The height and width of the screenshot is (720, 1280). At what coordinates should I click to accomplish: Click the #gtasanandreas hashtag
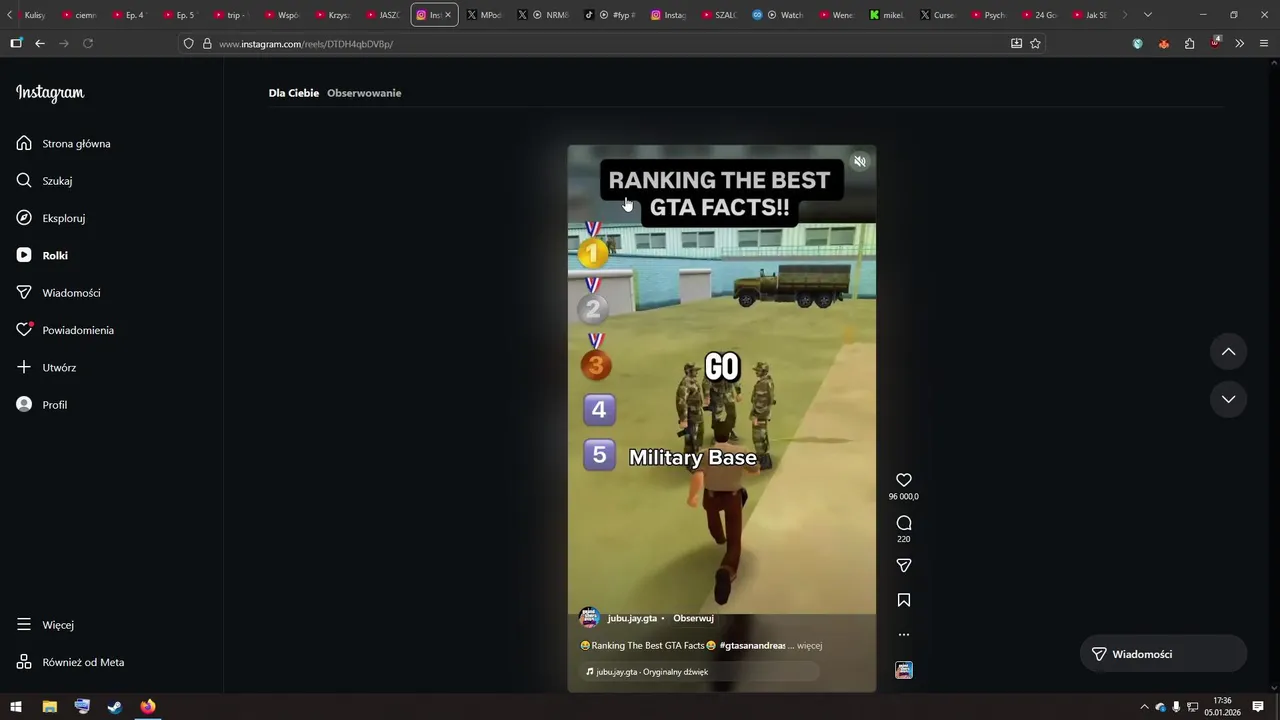coord(752,646)
